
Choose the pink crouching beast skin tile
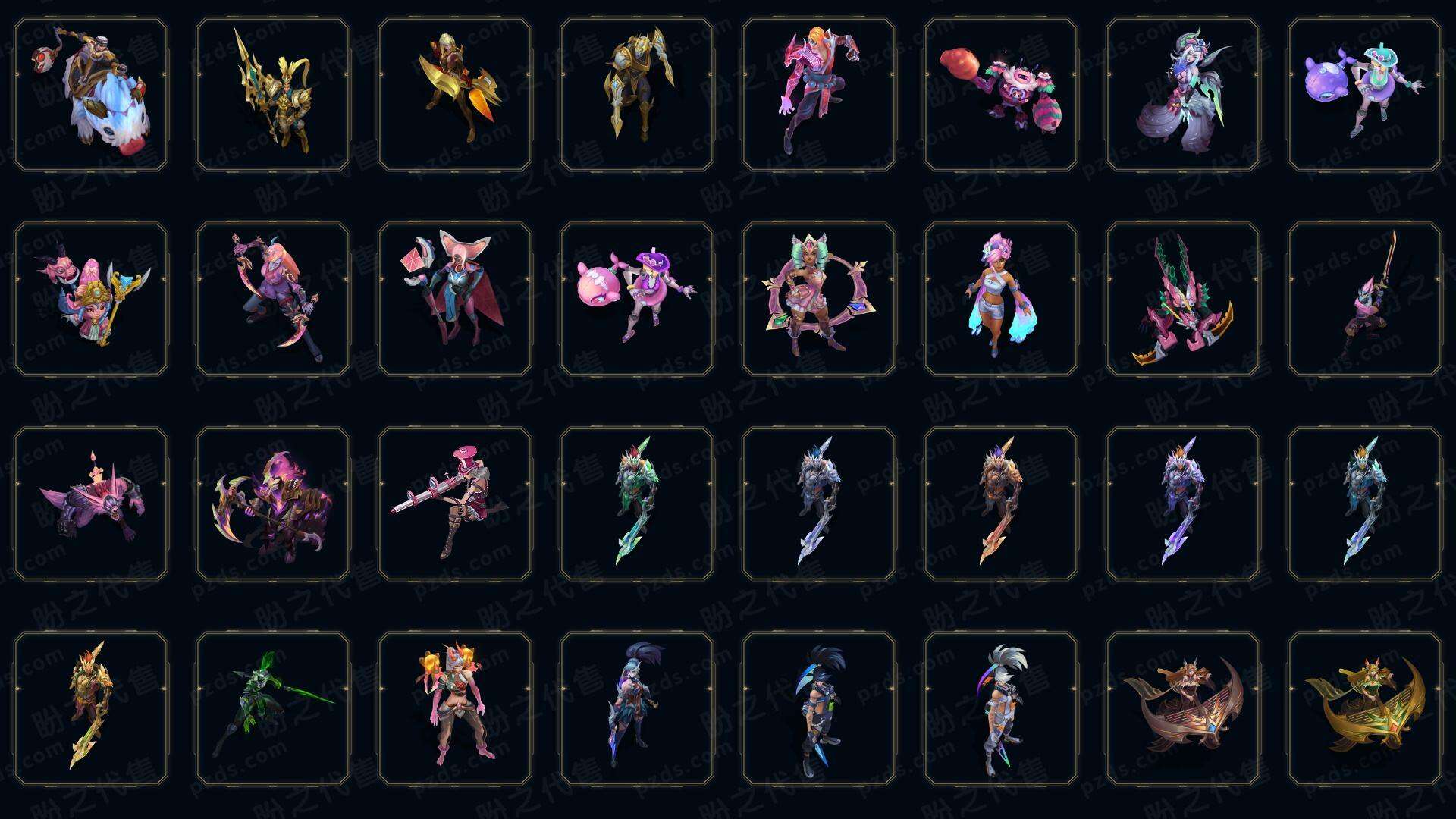tap(91, 504)
